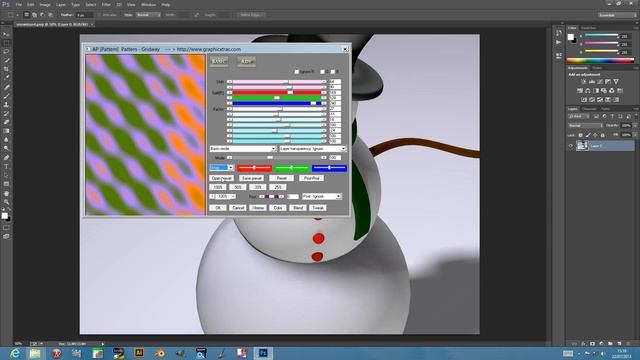This screenshot has width=640, height=360.
Task: Select the Eraser tool in toolbox
Action: point(6,122)
